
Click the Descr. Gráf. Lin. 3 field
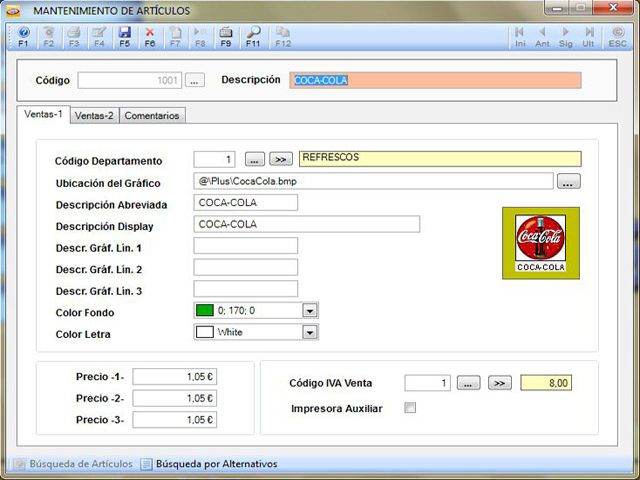(246, 289)
